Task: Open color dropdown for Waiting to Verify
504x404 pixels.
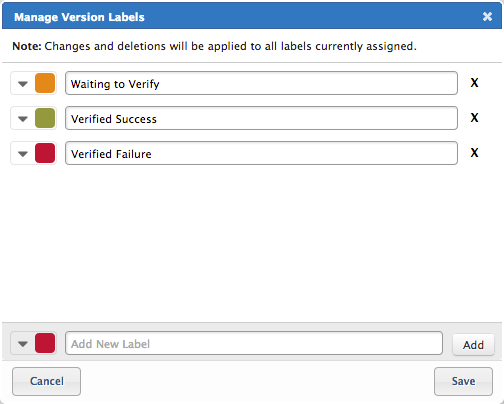Action: [23, 84]
